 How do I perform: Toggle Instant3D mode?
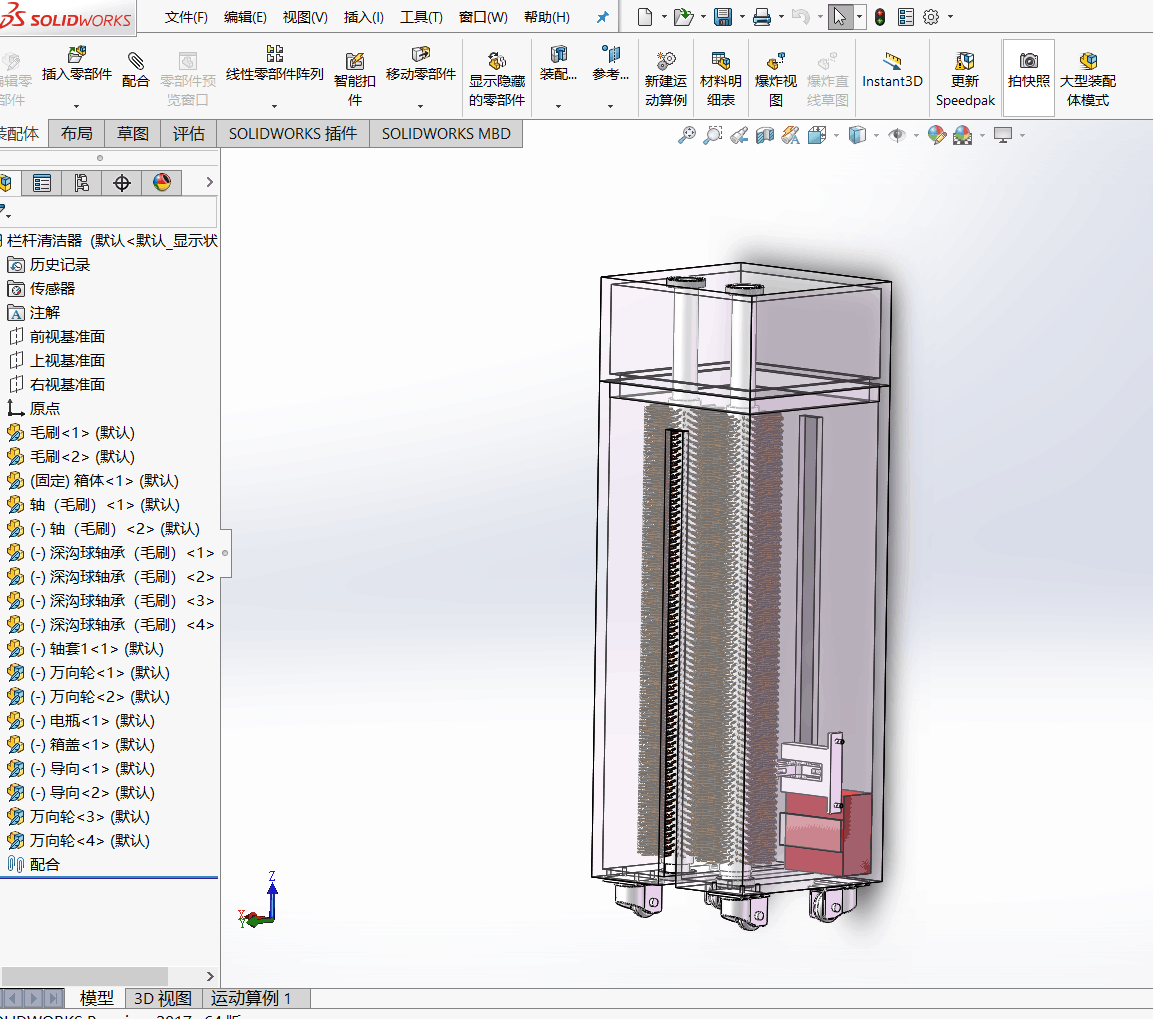892,70
